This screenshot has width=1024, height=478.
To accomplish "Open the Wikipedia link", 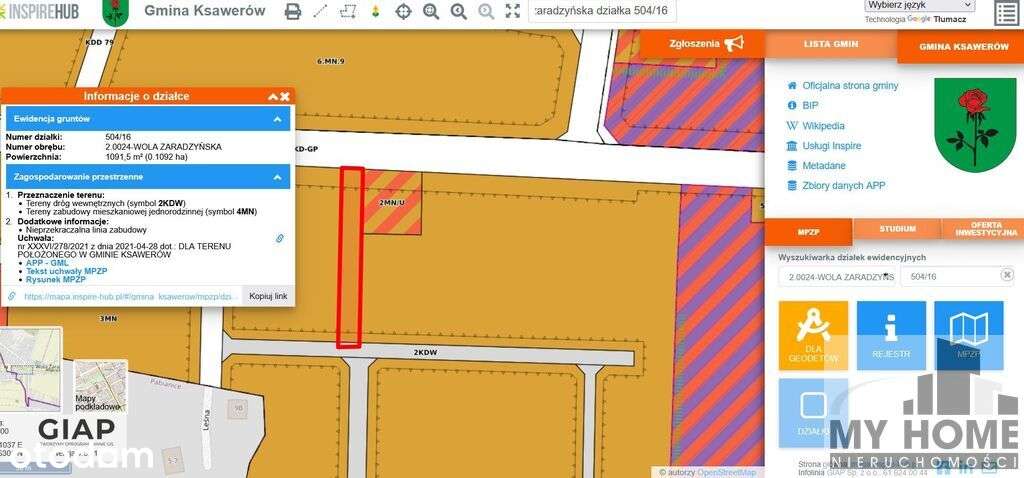I will coord(824,125).
